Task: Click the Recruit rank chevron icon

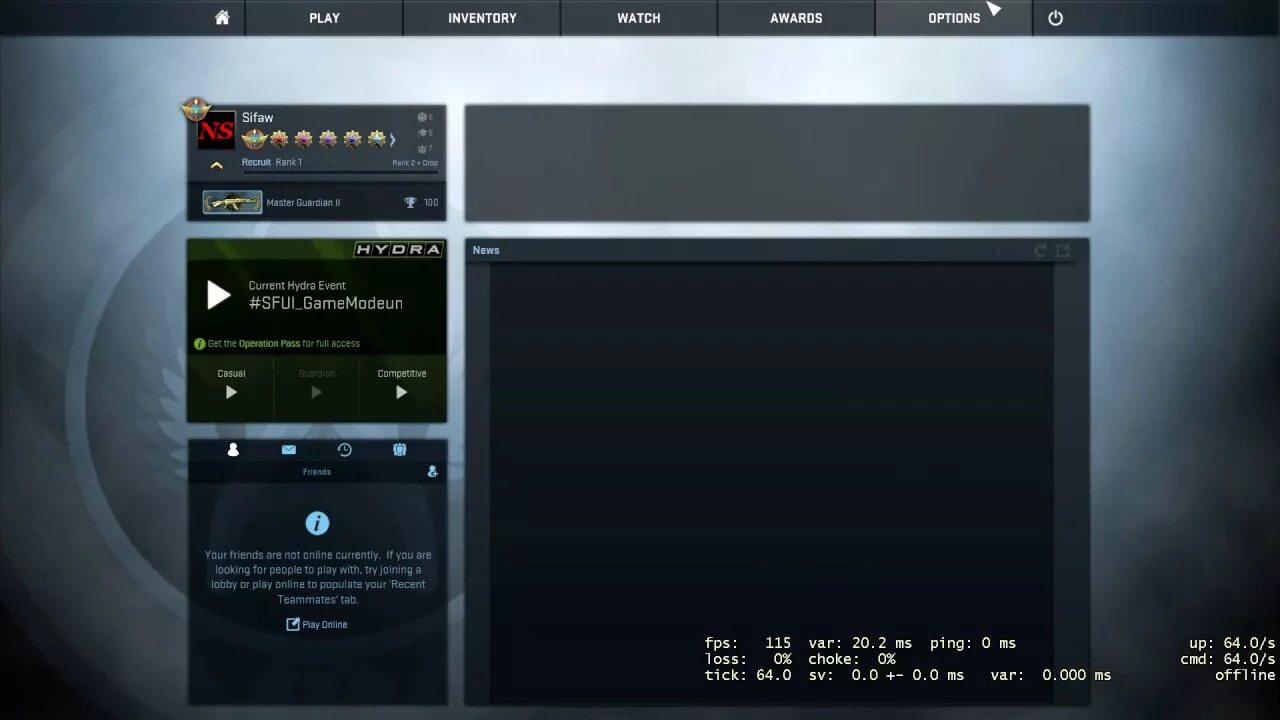Action: click(x=216, y=166)
